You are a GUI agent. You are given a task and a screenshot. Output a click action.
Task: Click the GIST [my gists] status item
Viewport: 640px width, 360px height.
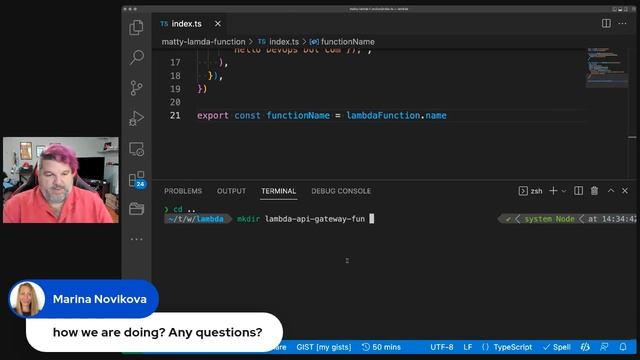[324, 347]
